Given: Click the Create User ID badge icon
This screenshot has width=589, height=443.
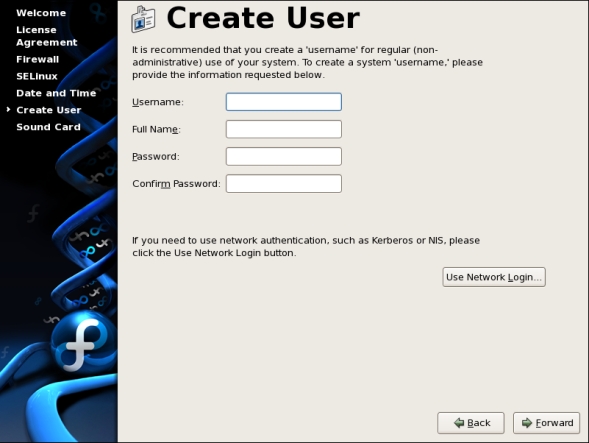Looking at the screenshot, I should coord(143,19).
